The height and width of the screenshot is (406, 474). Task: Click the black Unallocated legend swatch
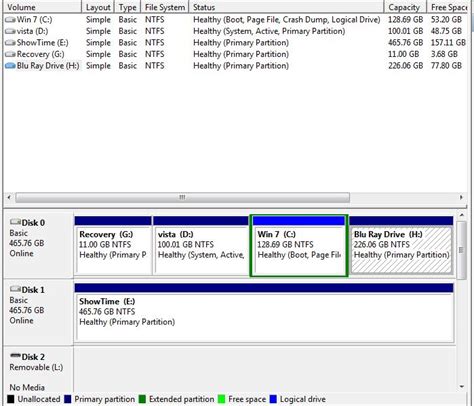11,399
